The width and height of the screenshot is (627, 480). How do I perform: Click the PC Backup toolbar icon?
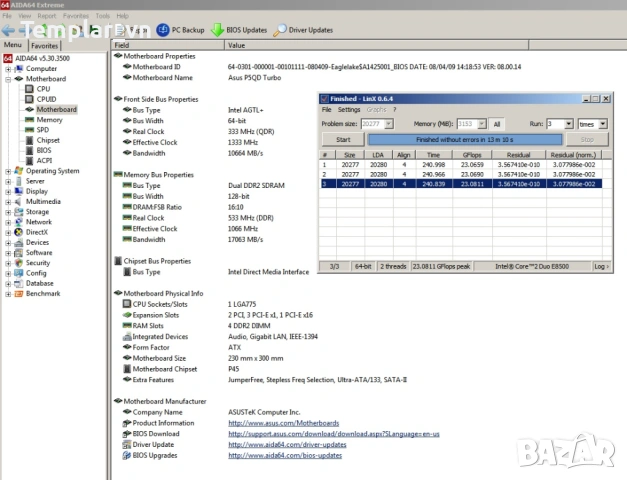[x=164, y=30]
